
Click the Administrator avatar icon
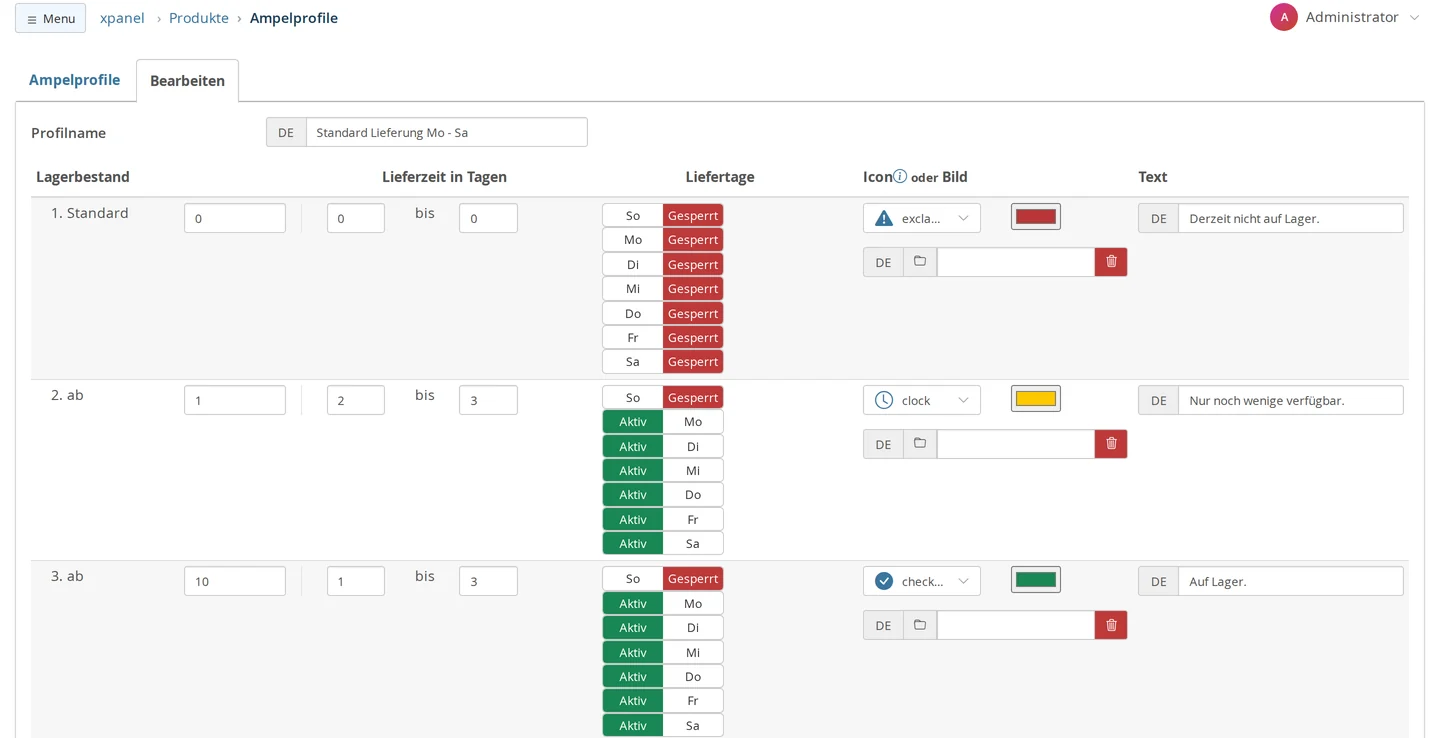click(1284, 17)
